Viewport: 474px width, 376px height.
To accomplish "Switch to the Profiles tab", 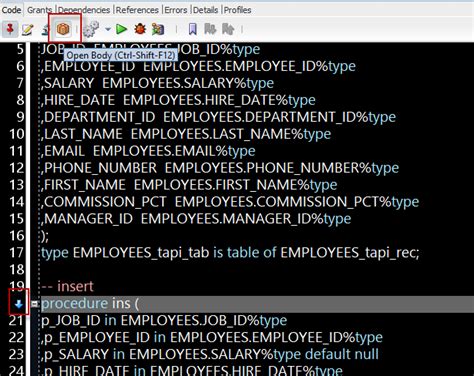I will (x=237, y=10).
